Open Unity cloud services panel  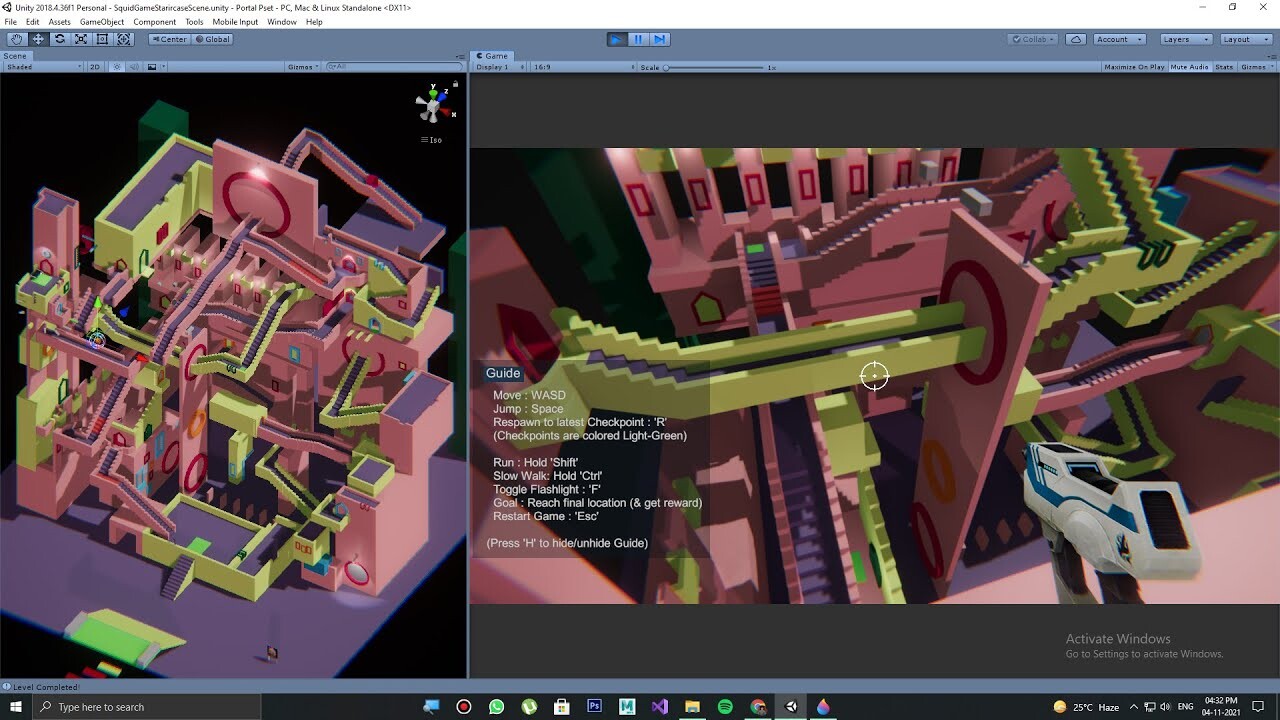pos(1076,39)
